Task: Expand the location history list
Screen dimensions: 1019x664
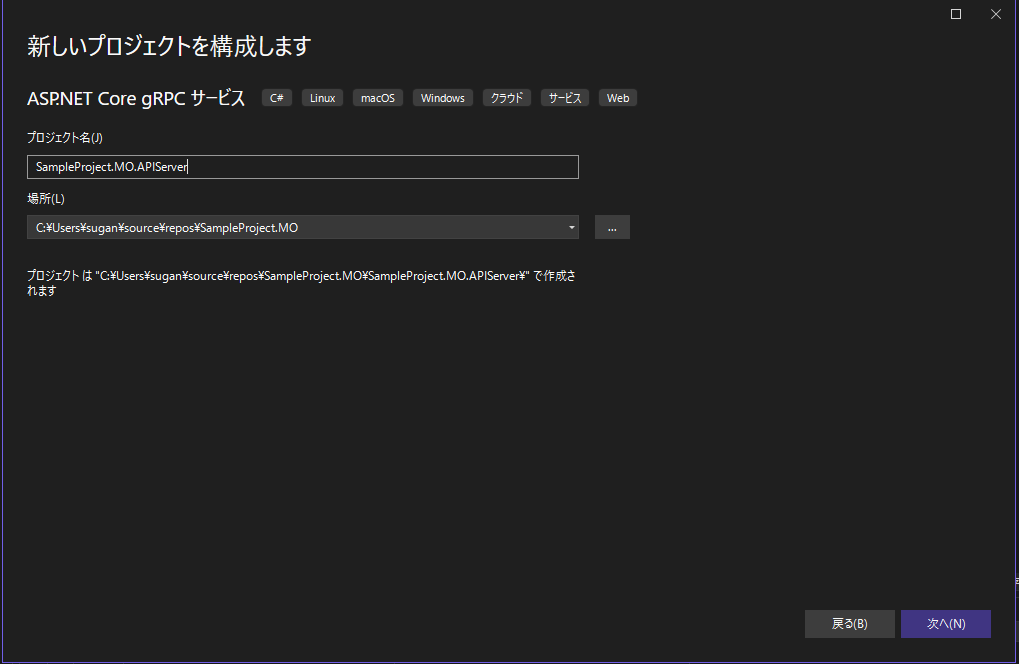Action: [572, 227]
